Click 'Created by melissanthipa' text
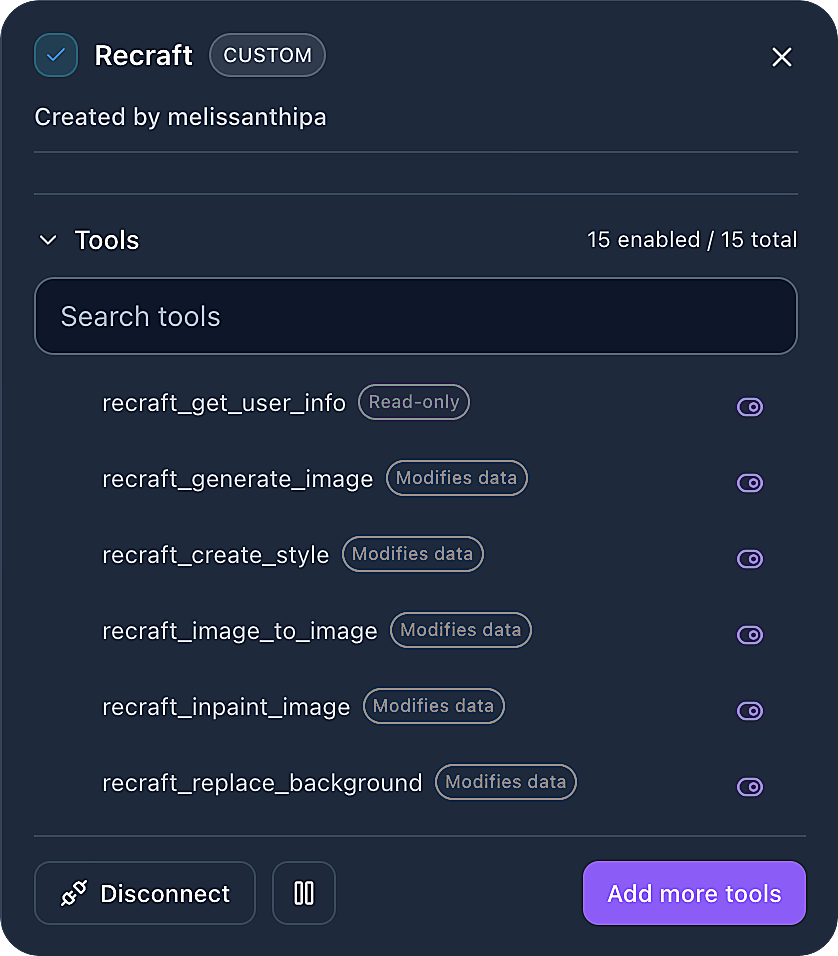The width and height of the screenshot is (838, 956). [181, 117]
